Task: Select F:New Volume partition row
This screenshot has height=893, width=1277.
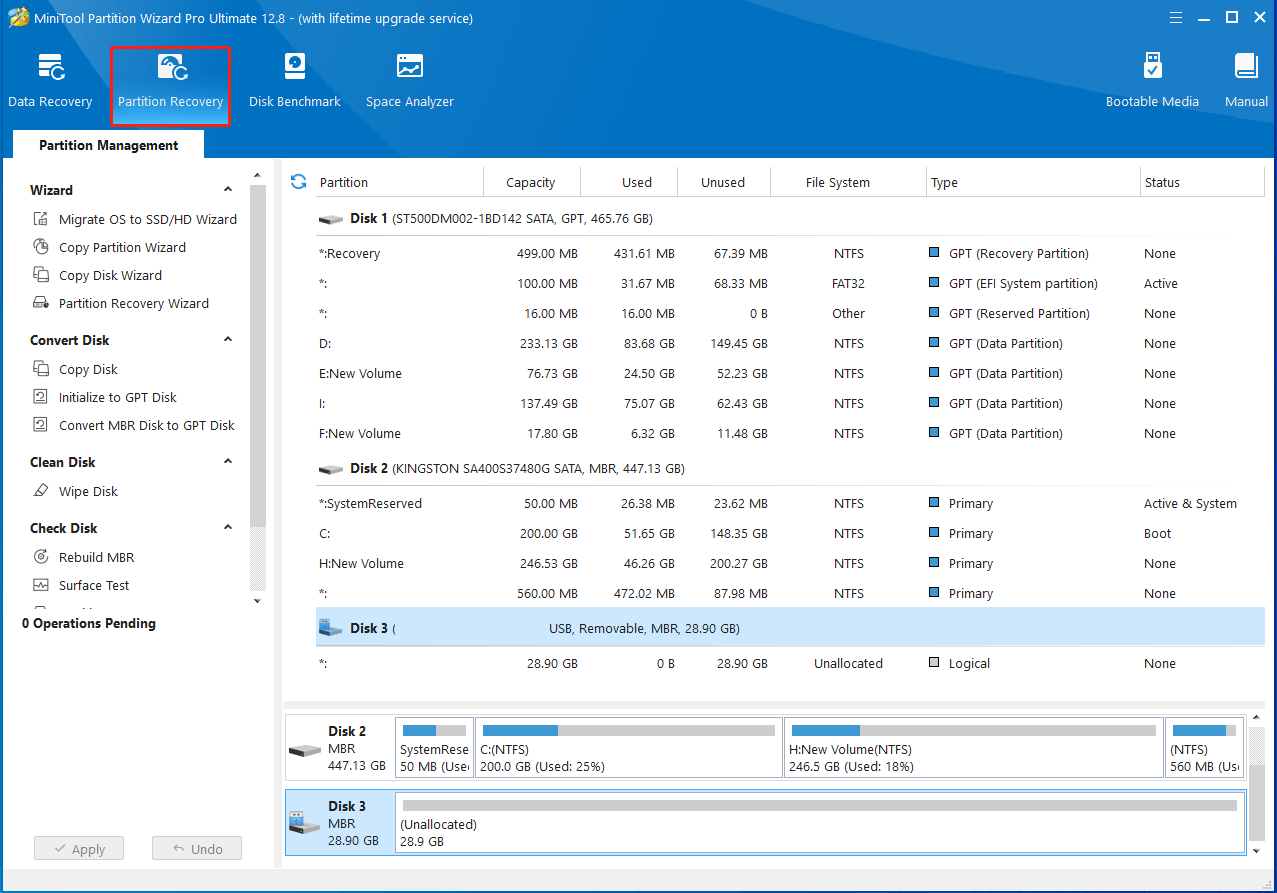Action: click(x=790, y=433)
